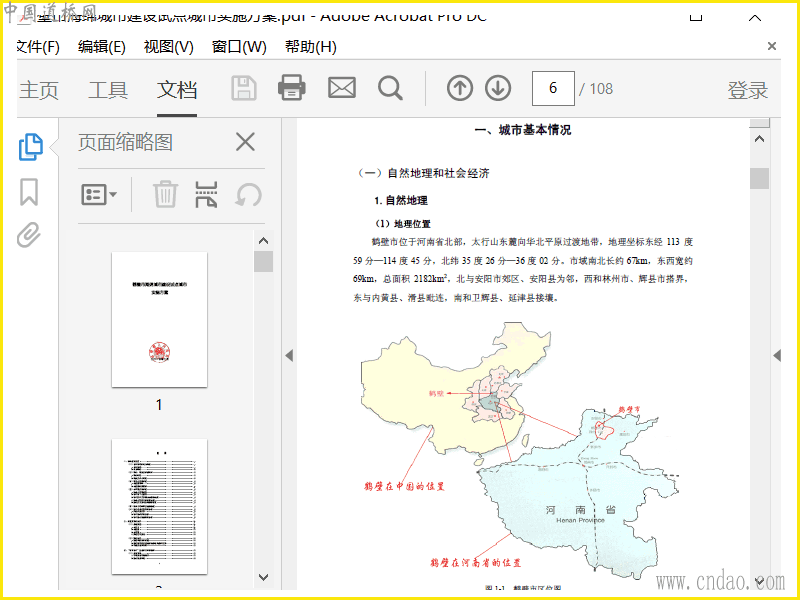Select page 2 table of contents thumbnail

click(159, 506)
